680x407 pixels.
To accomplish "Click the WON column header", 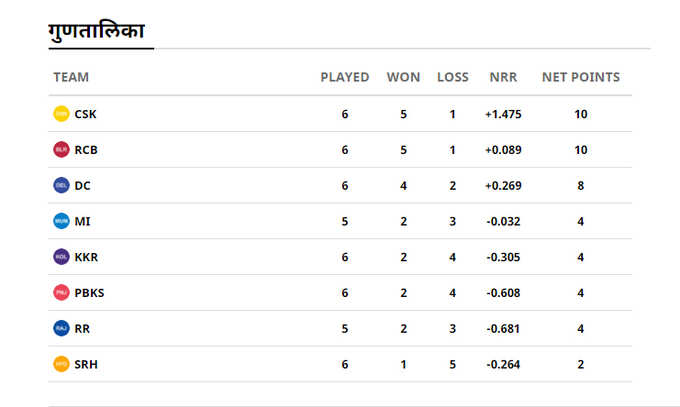I will click(403, 77).
